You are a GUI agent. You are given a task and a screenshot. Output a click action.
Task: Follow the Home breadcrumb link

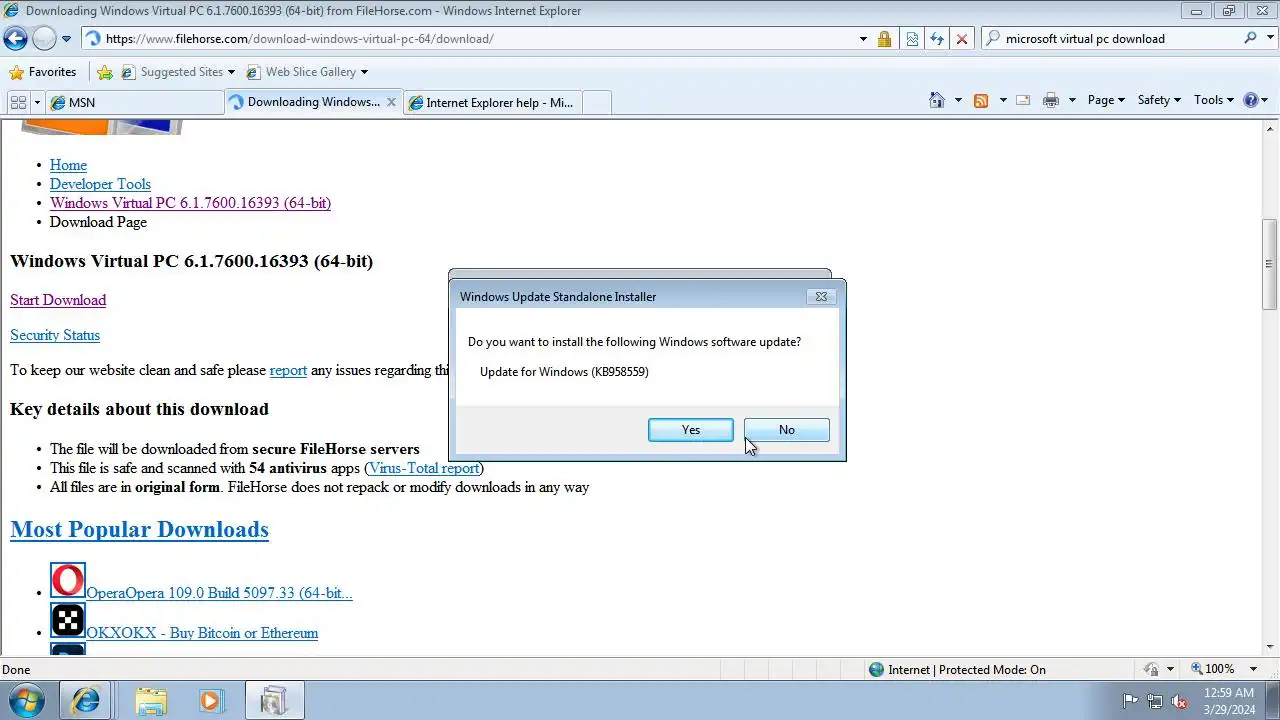pos(68,165)
